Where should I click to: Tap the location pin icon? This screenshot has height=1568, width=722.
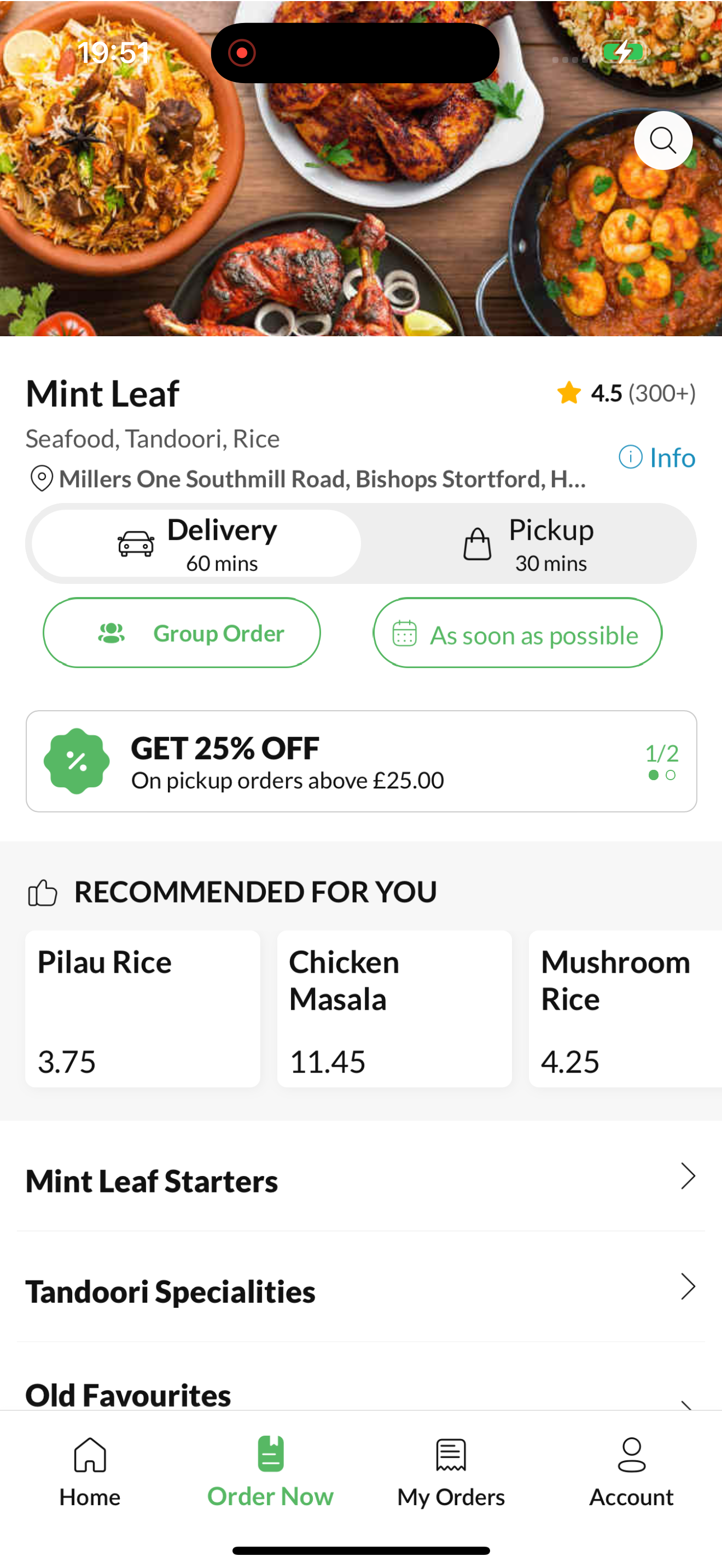pos(42,478)
